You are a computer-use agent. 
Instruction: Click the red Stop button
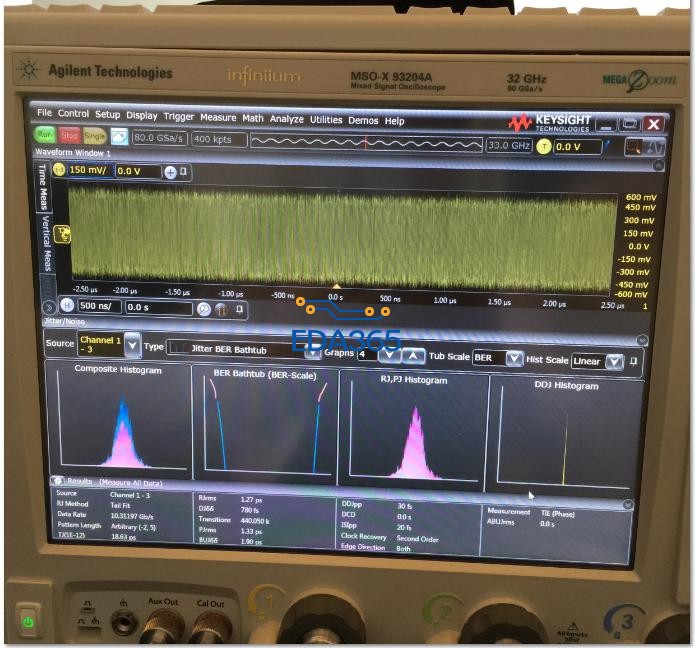click(69, 135)
